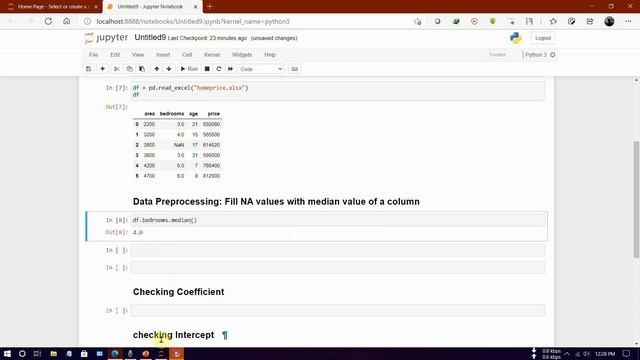Image resolution: width=640 pixels, height=360 pixels.
Task: Open the Windows Start menu
Action: pyautogui.click(x=7, y=353)
